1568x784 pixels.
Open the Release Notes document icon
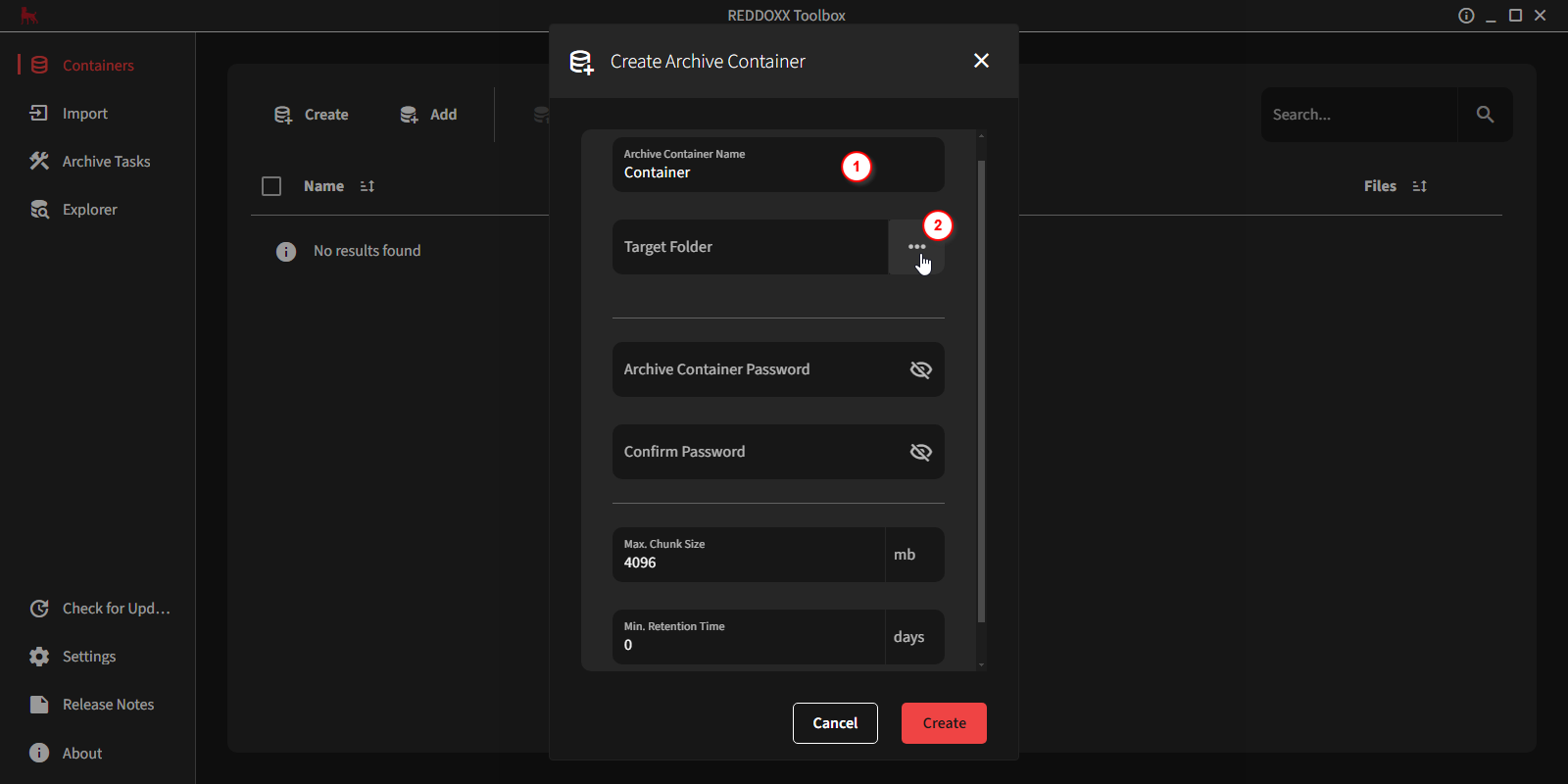[39, 705]
